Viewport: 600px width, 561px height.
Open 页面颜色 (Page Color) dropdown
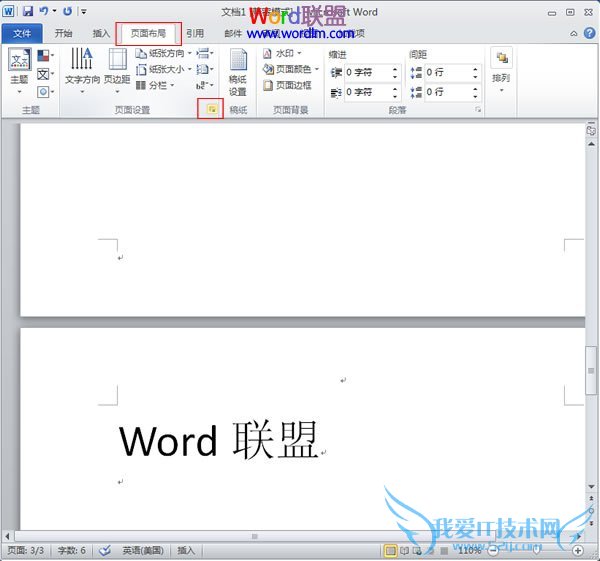coord(291,69)
